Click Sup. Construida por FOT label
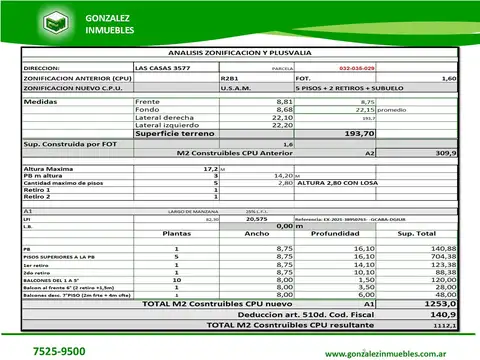 point(70,144)
